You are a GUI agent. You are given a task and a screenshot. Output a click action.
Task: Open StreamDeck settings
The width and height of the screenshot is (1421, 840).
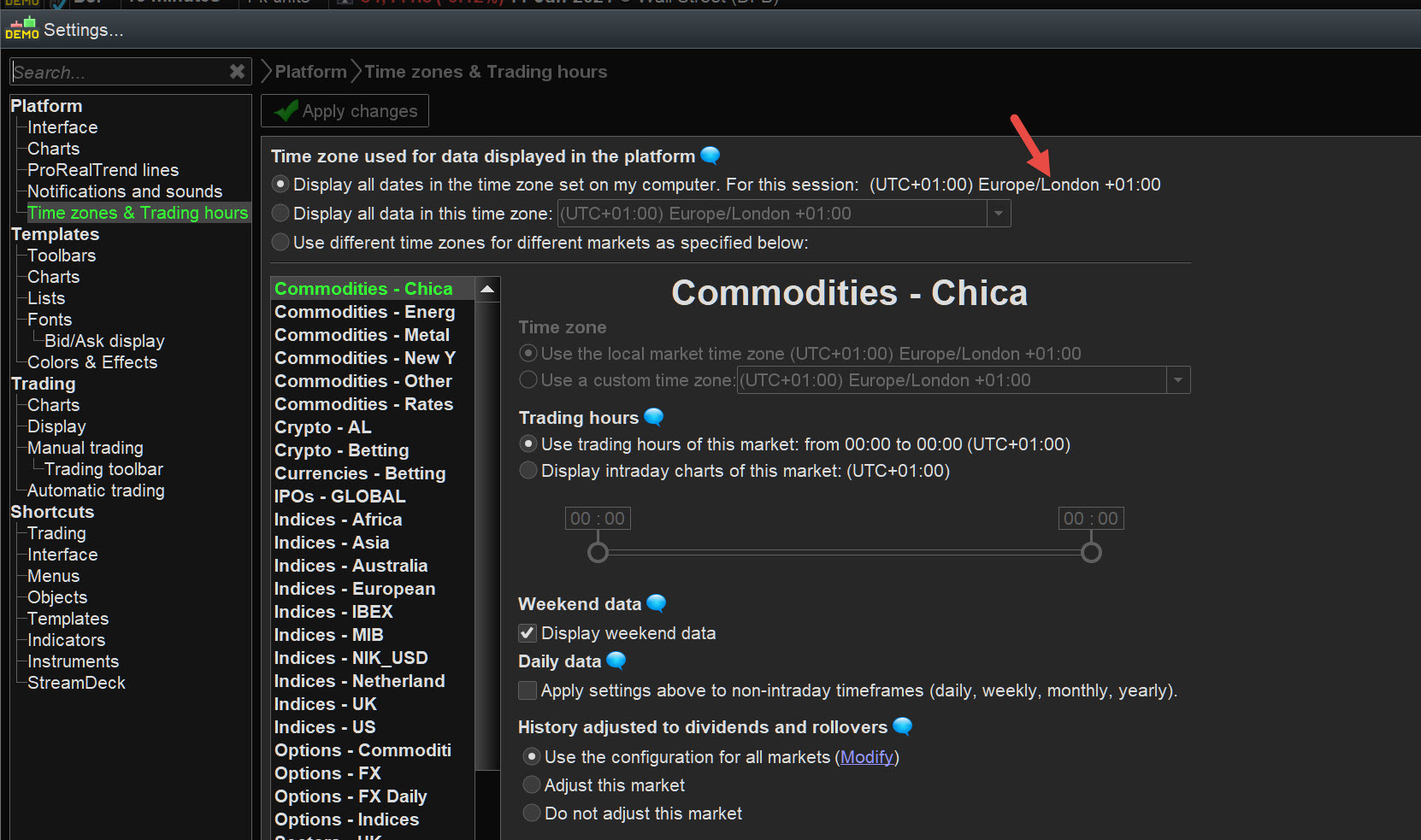76,683
